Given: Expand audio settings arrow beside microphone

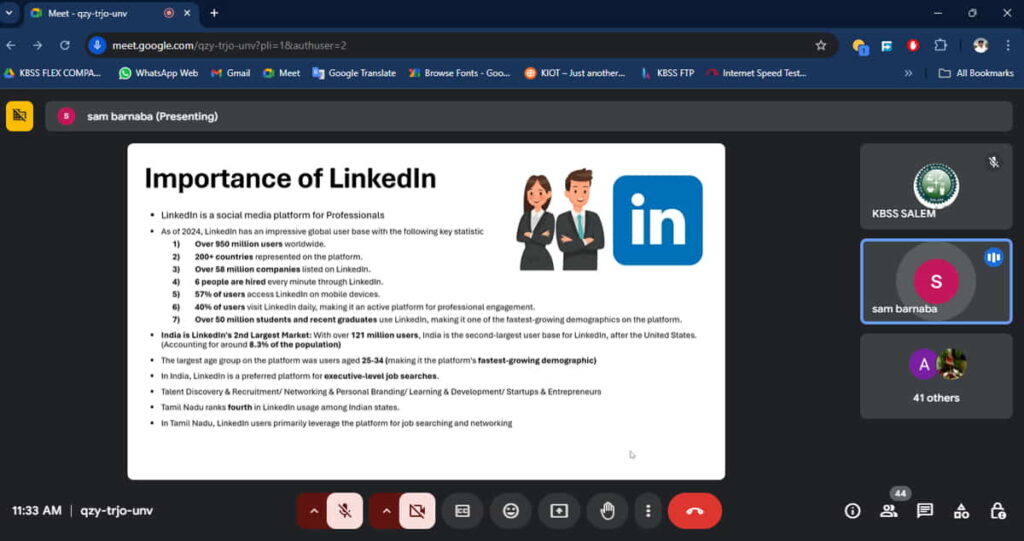Looking at the screenshot, I should pyautogui.click(x=313, y=511).
